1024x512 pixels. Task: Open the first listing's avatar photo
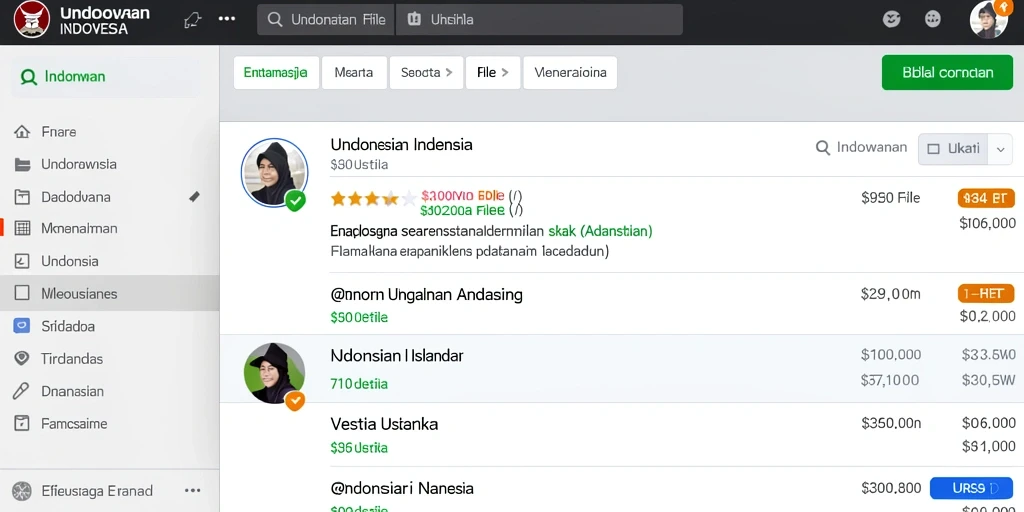coord(274,173)
